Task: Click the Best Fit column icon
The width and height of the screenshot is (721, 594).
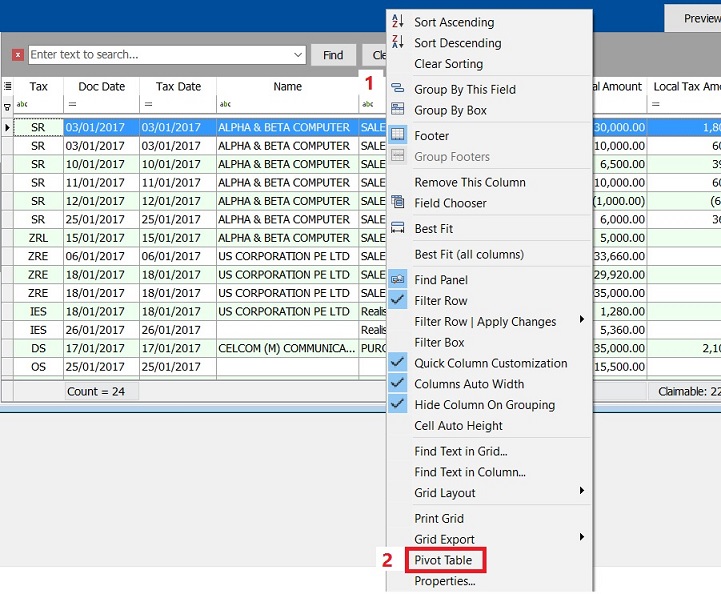Action: (x=397, y=229)
